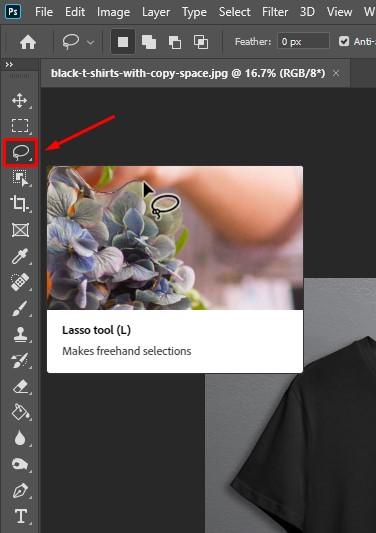The image size is (376, 533).
Task: Open the Select menu
Action: pyautogui.click(x=234, y=12)
